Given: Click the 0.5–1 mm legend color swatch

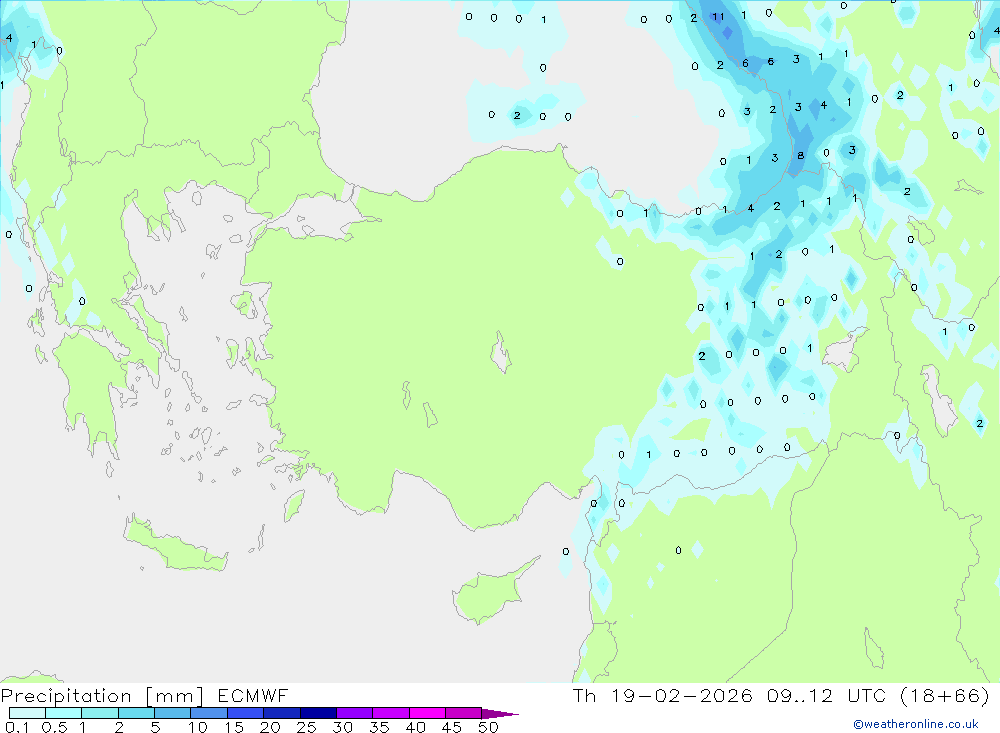Looking at the screenshot, I should [x=63, y=713].
